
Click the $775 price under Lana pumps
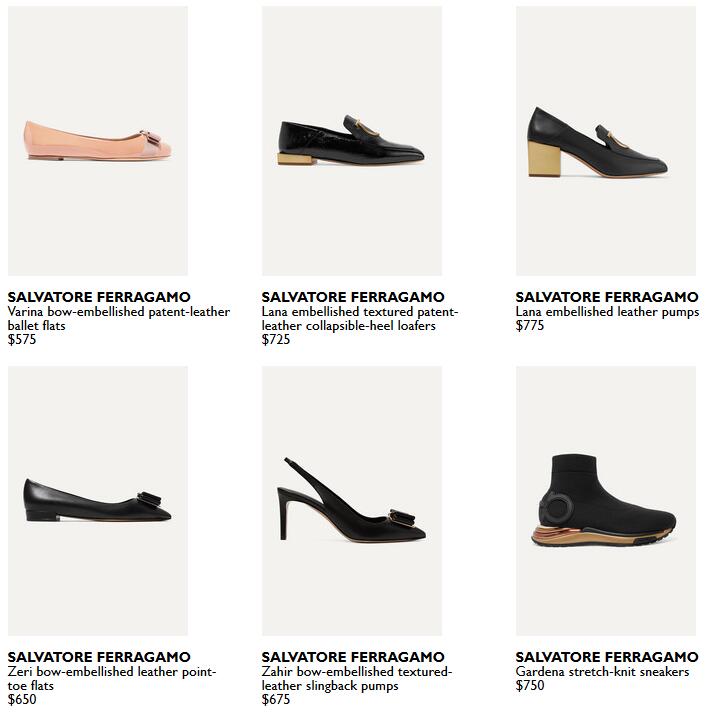click(x=530, y=326)
